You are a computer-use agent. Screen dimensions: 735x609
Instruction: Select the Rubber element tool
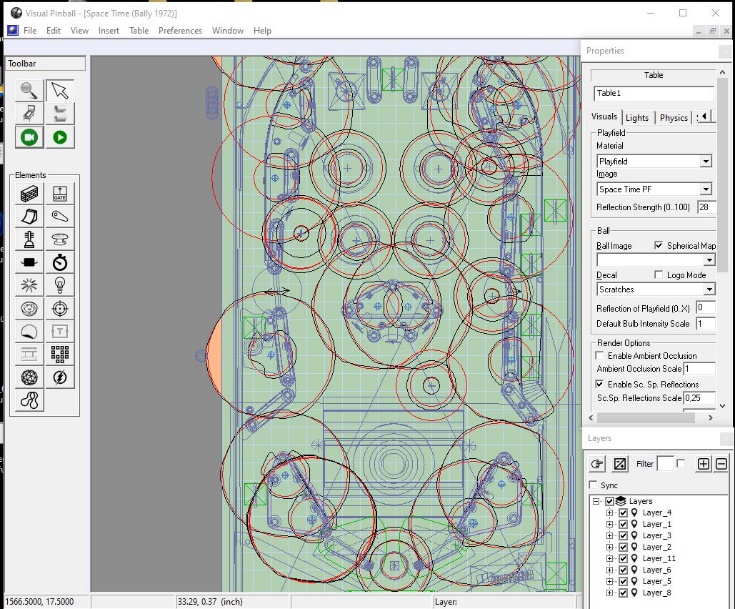point(29,400)
